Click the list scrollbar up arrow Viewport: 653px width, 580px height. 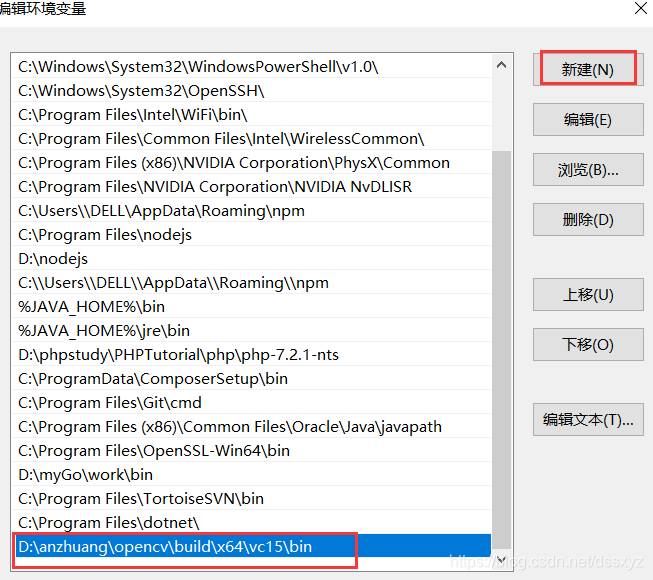pos(501,65)
